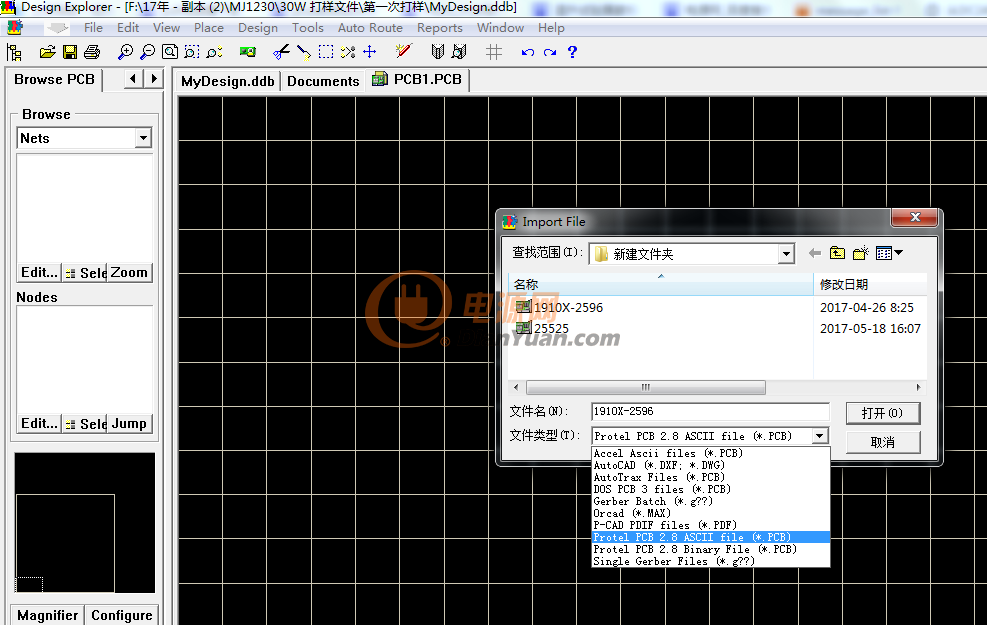
Task: Click the zoom to selected objects icon
Action: [x=214, y=52]
